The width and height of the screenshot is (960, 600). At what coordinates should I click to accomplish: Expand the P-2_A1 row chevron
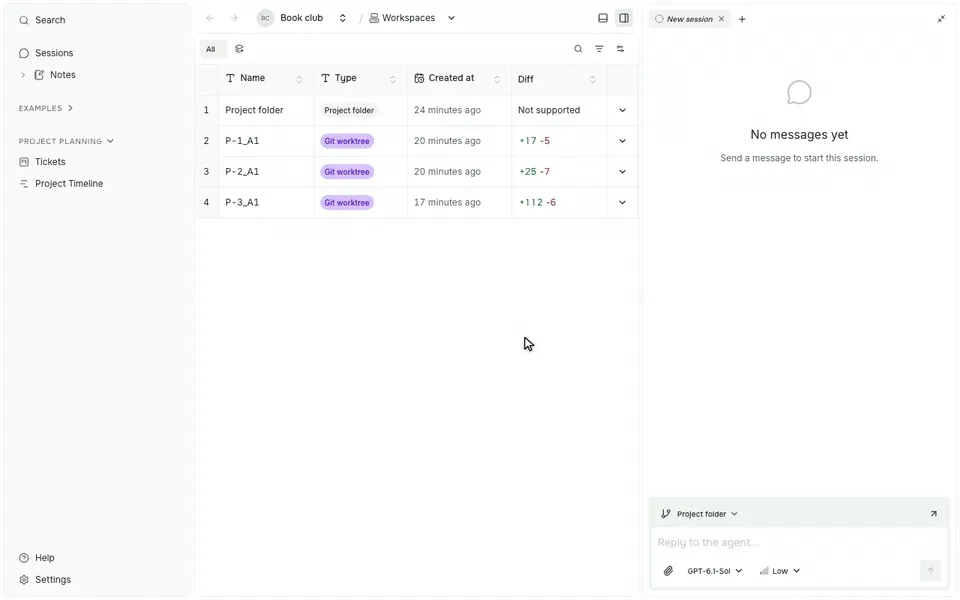(x=622, y=172)
